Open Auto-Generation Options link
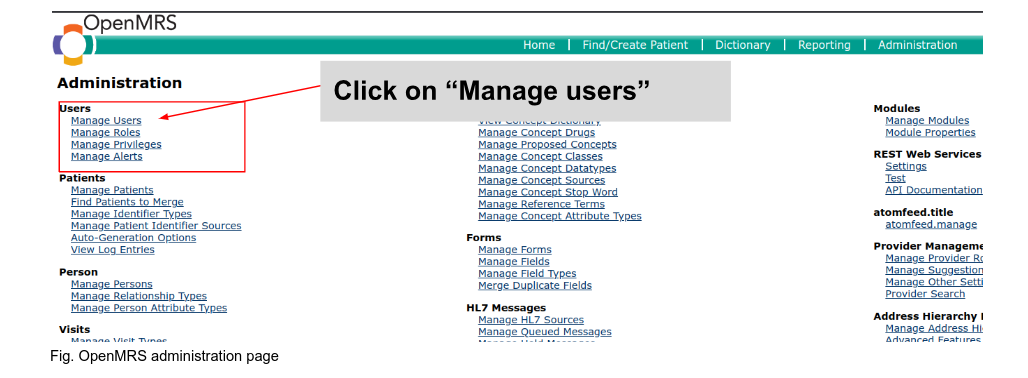1028x378 pixels. 133,237
